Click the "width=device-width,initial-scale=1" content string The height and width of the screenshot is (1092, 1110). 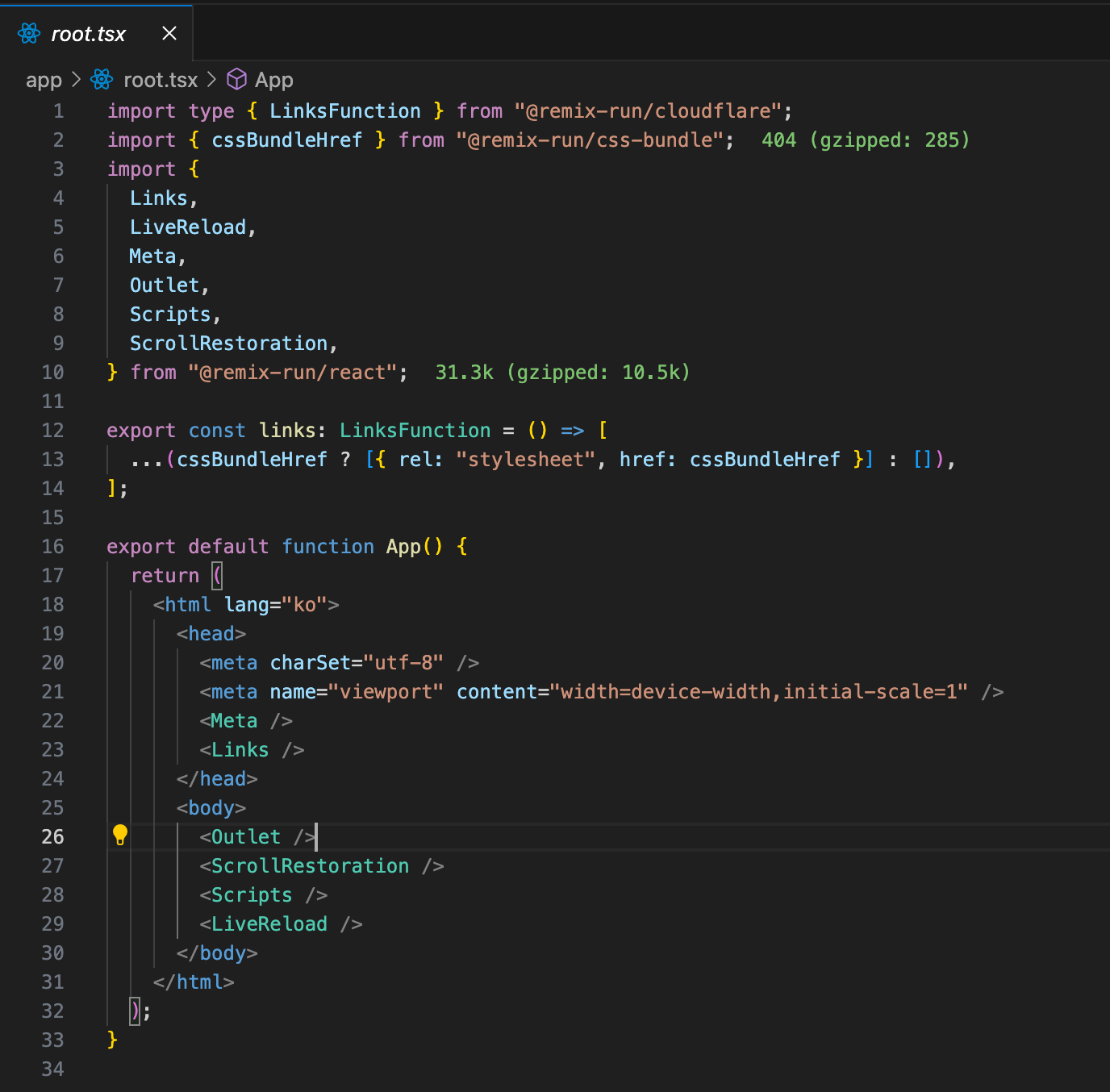pyautogui.click(x=759, y=692)
